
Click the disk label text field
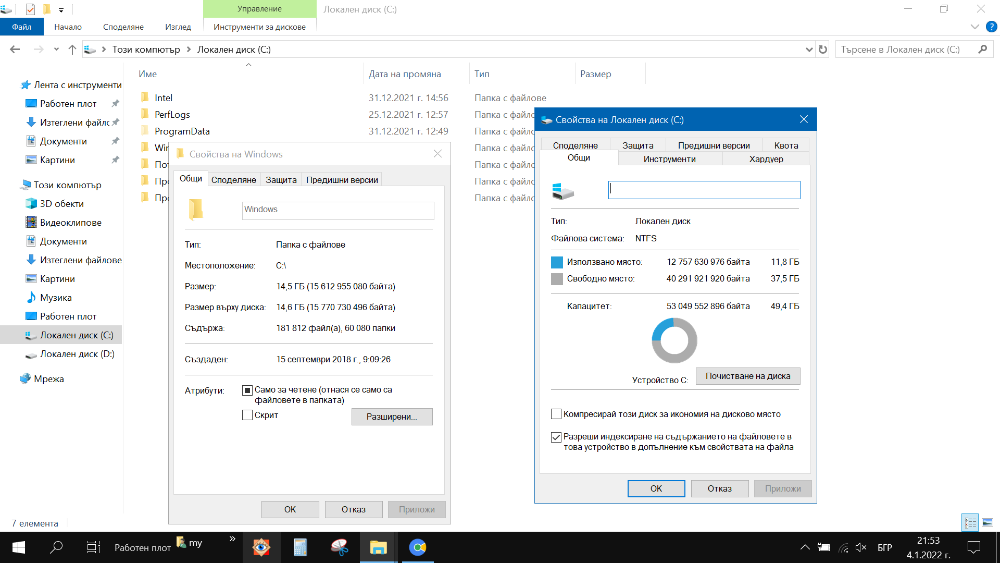[x=704, y=190]
